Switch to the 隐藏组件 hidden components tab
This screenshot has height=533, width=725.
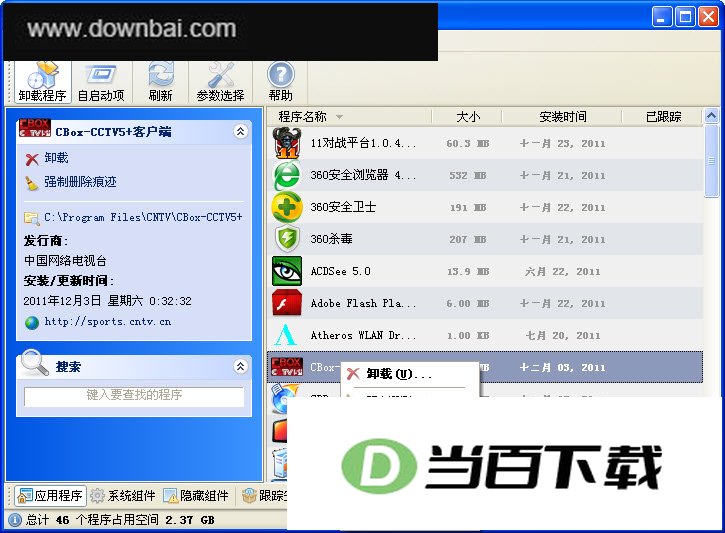point(196,496)
